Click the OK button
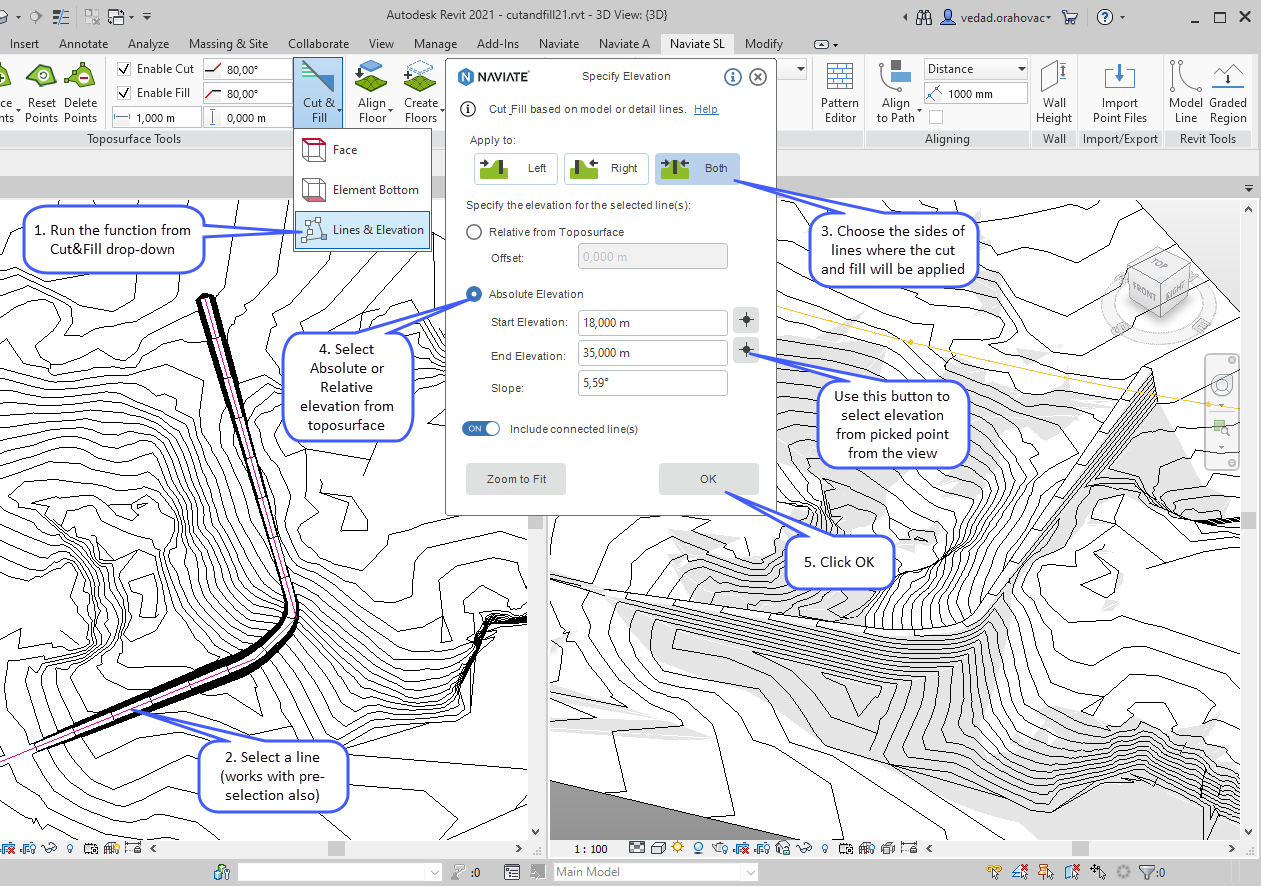Viewport: 1261px width, 886px height. tap(708, 479)
